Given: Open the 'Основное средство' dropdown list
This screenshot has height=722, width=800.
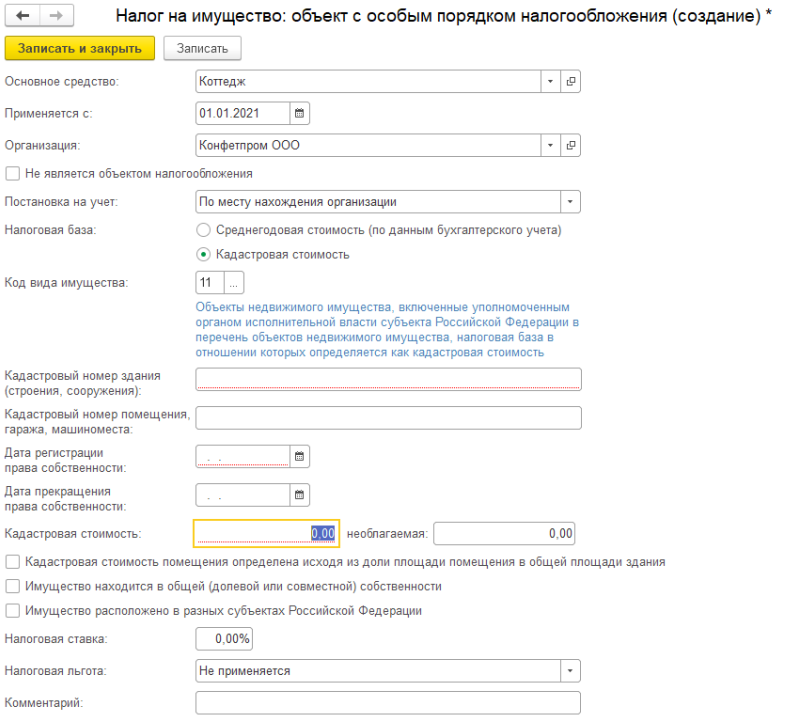Looking at the screenshot, I should click(x=550, y=82).
